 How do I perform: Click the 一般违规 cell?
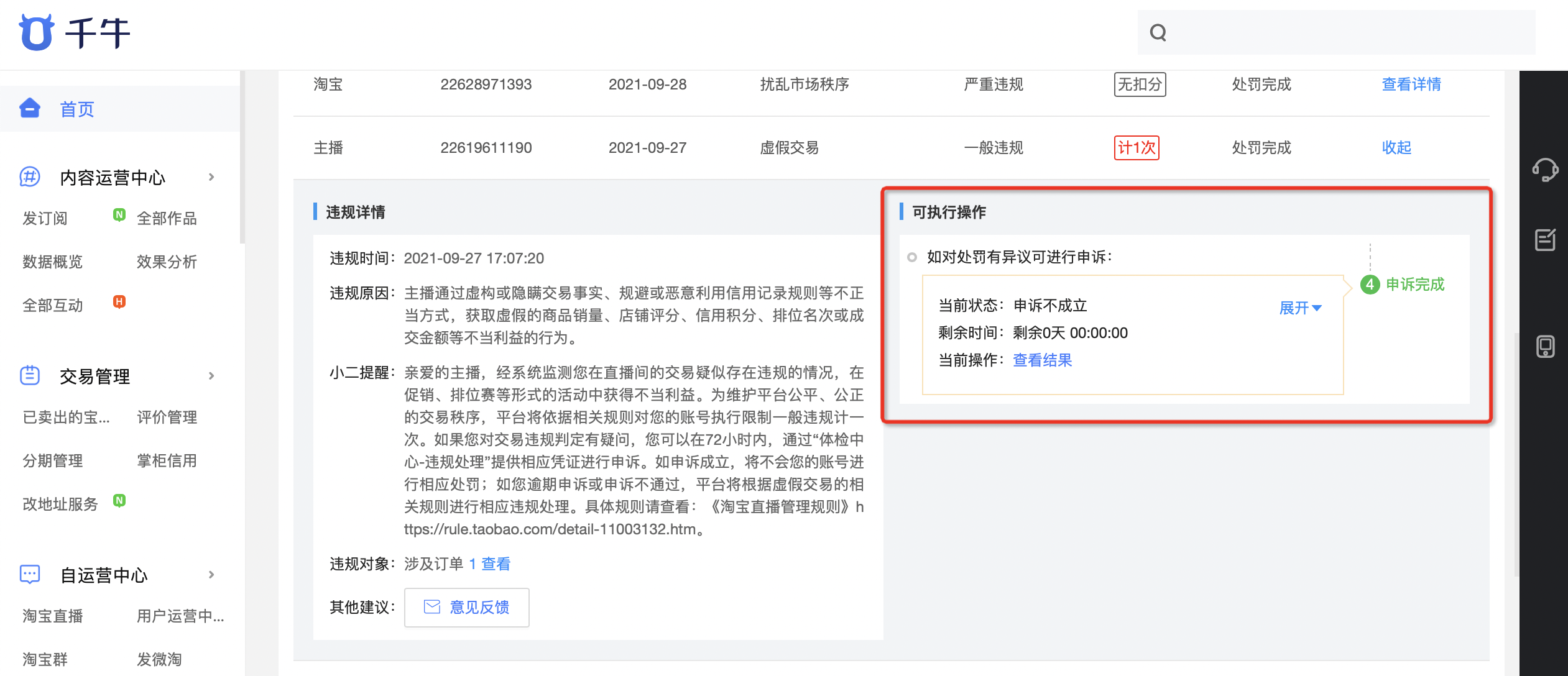(x=994, y=148)
